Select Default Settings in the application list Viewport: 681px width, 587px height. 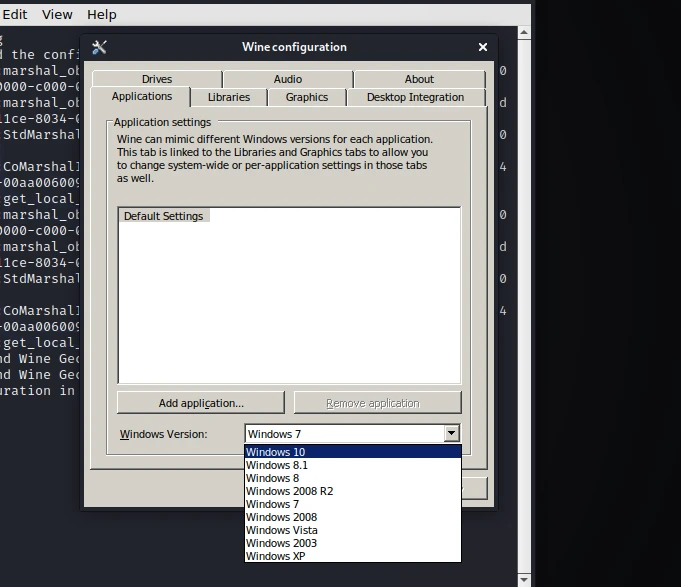[x=163, y=216]
